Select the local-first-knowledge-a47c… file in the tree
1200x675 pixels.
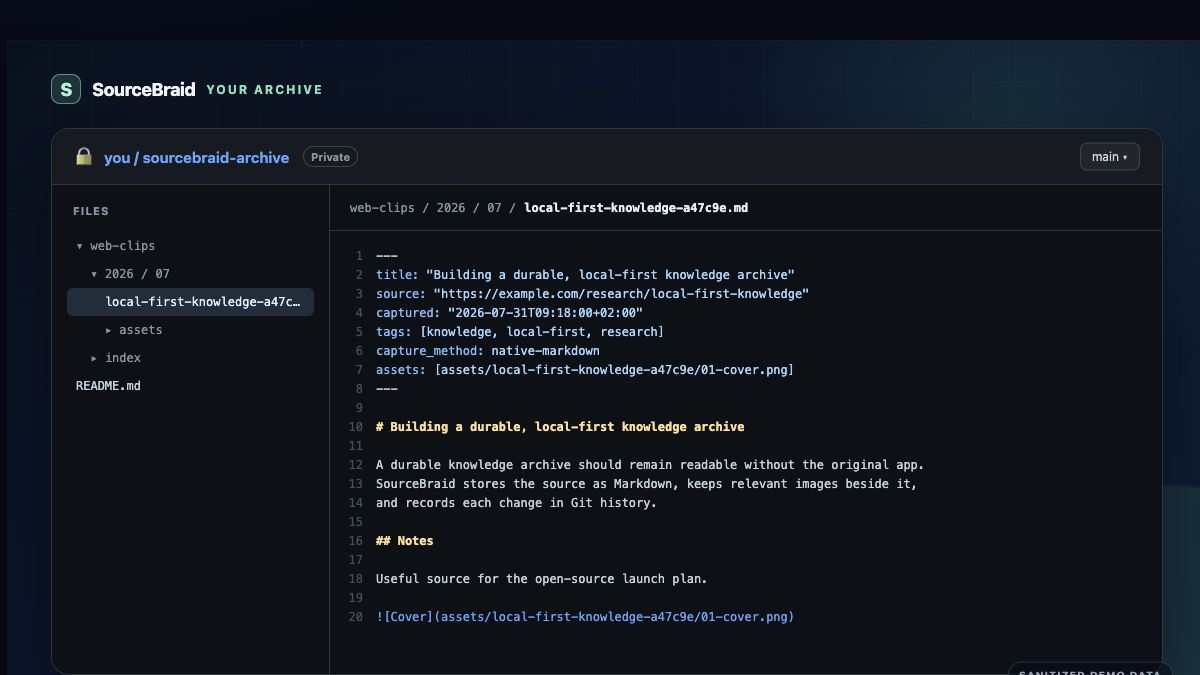click(x=190, y=302)
